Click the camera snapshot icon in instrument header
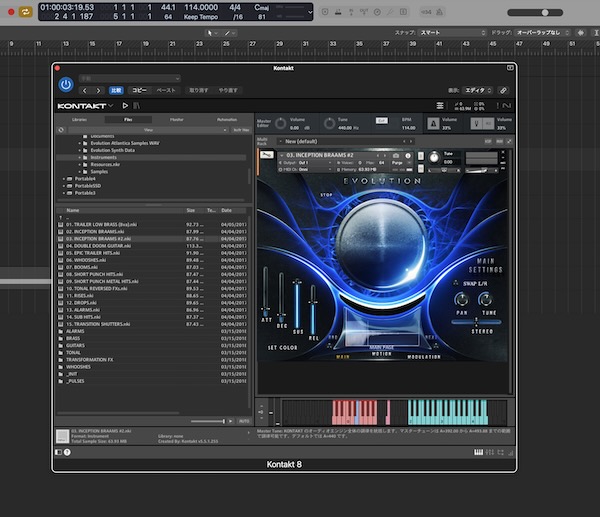Viewport: 600px width, 517px height. pyautogui.click(x=396, y=155)
